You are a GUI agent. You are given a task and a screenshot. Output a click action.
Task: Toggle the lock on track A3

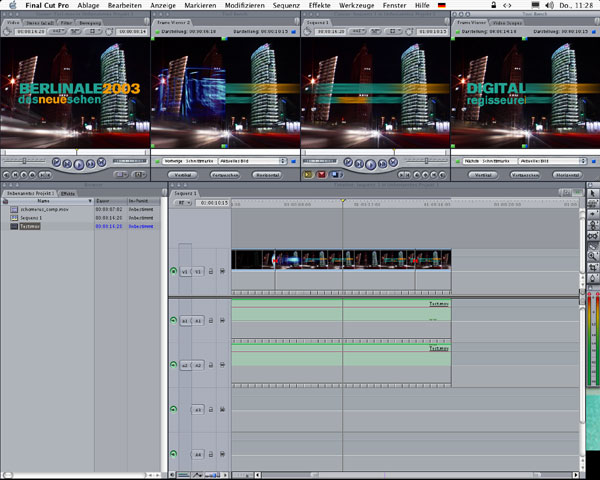click(x=211, y=410)
